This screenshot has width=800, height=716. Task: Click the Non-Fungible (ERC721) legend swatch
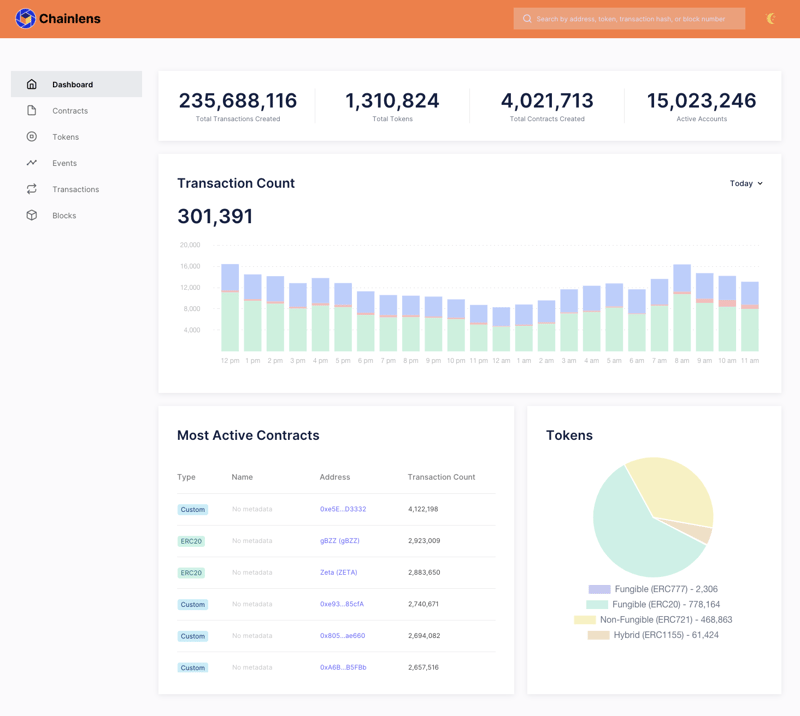pos(585,620)
